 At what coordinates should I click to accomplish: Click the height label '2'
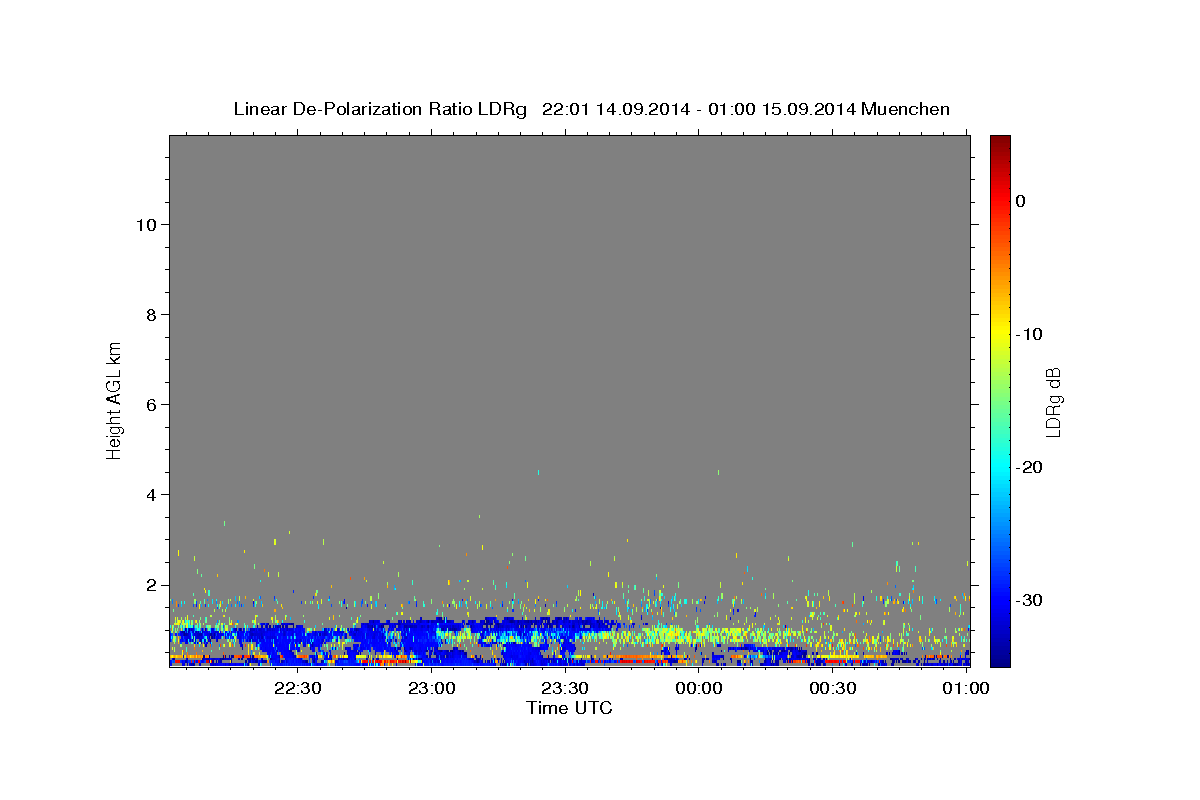(149, 585)
